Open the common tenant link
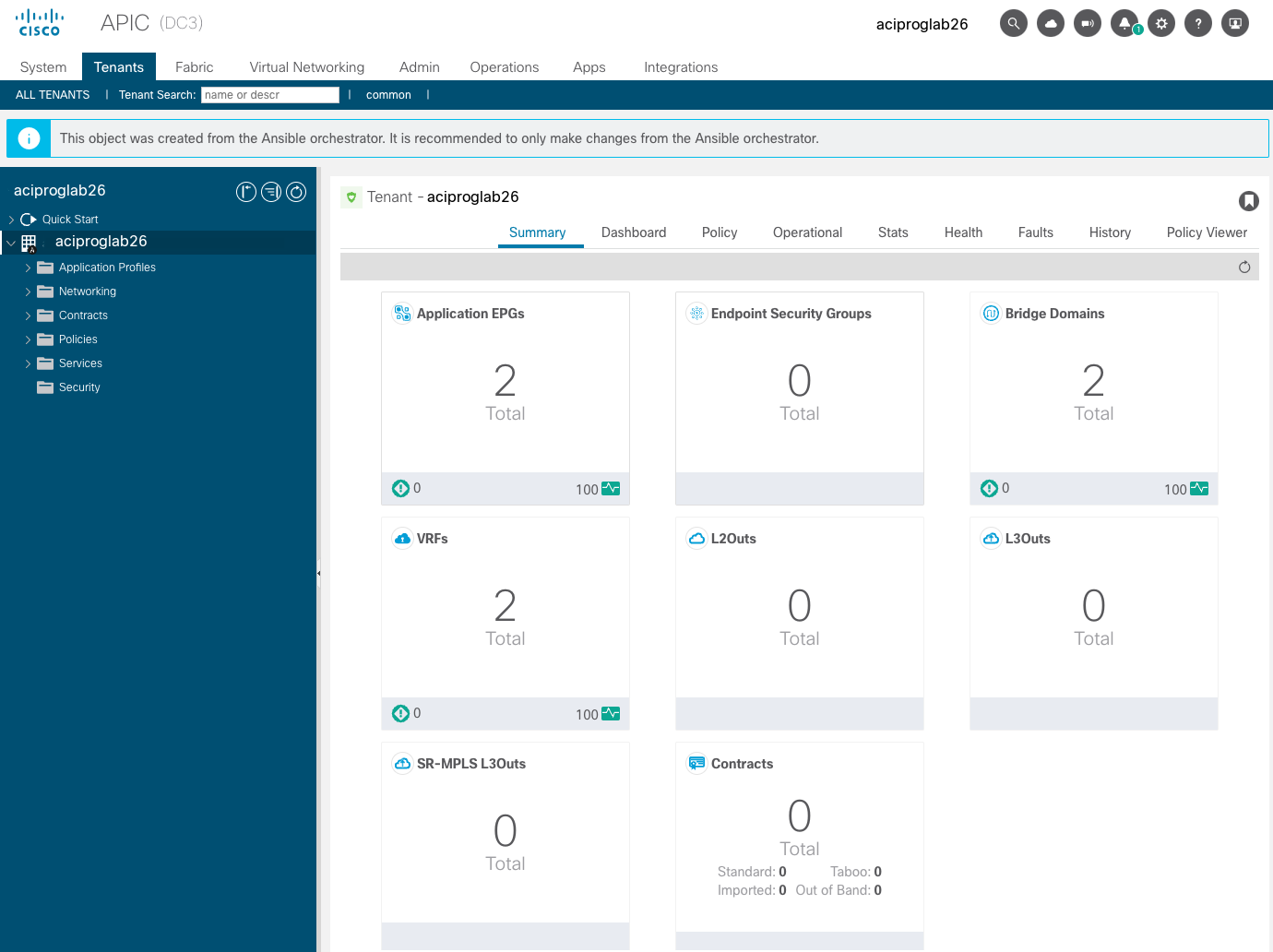Image resolution: width=1273 pixels, height=952 pixels. pyautogui.click(x=388, y=95)
